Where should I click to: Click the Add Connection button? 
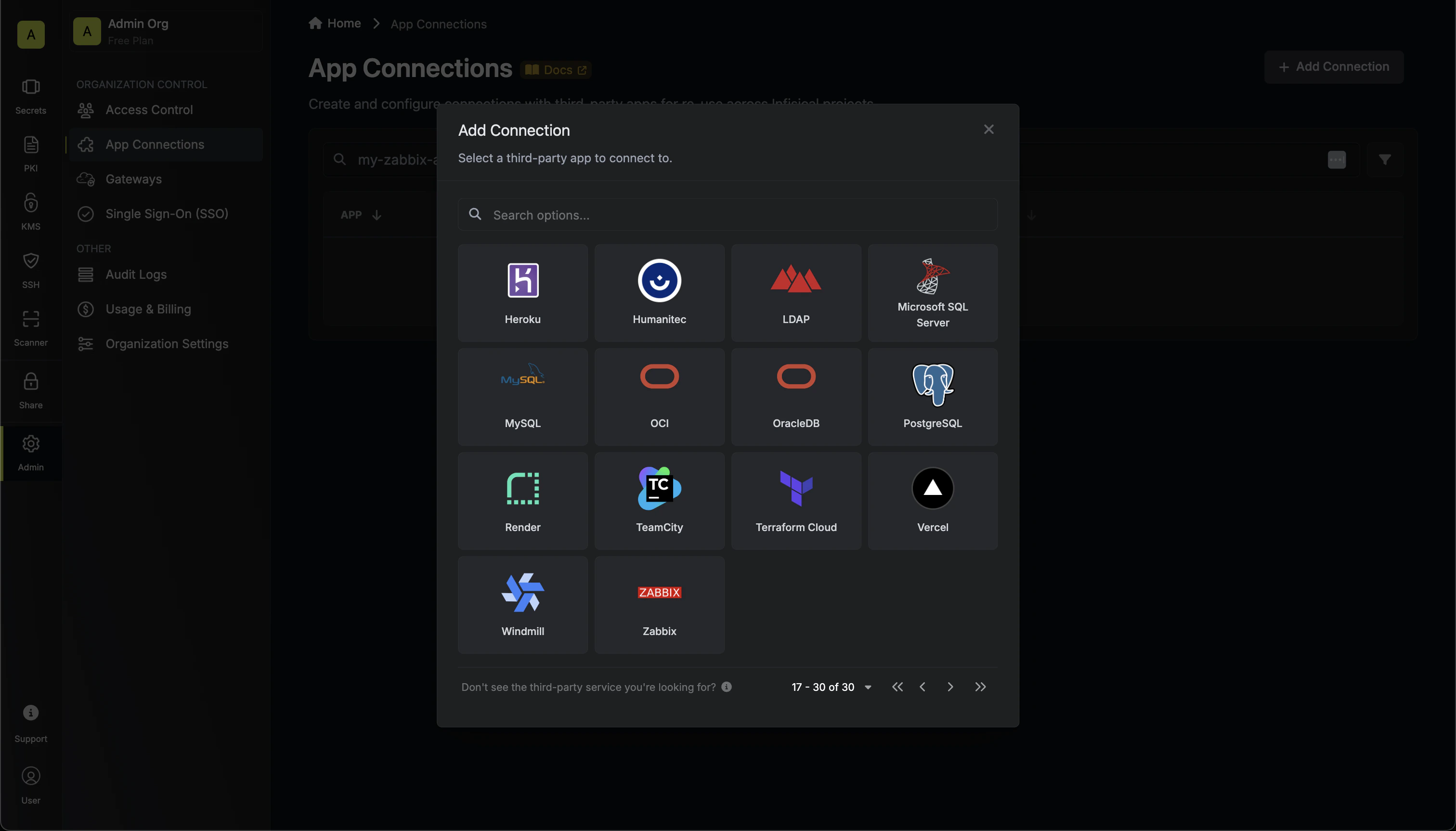click(x=1333, y=67)
